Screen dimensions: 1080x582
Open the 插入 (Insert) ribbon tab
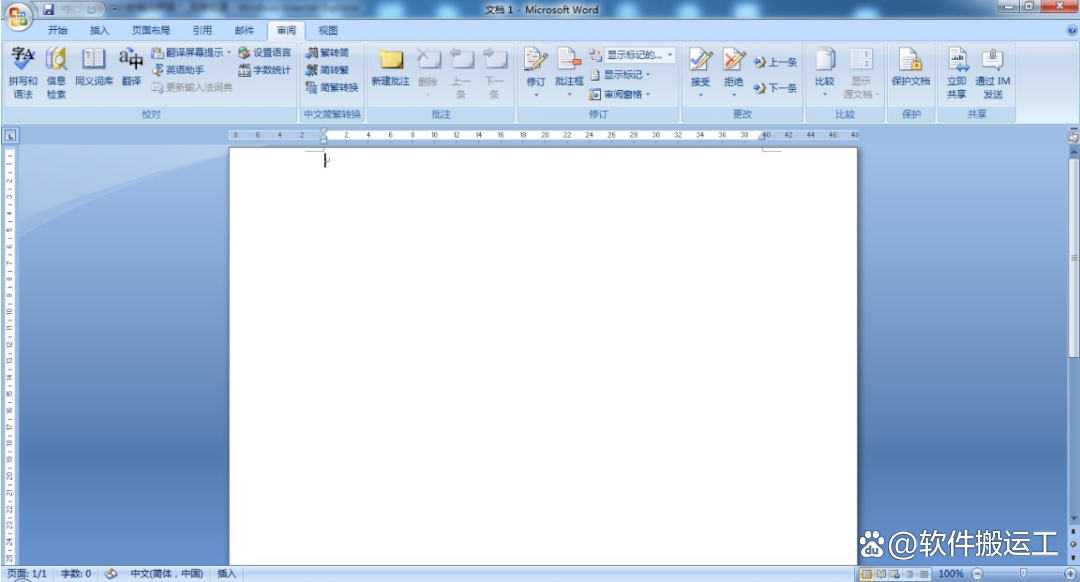[99, 30]
